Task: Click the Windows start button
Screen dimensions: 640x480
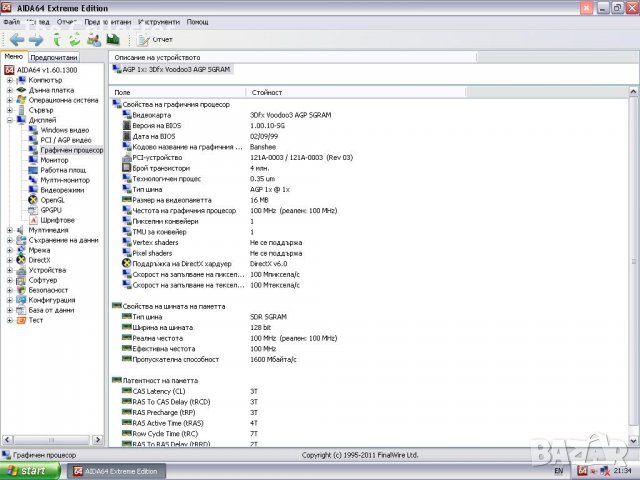Action: (x=28, y=470)
